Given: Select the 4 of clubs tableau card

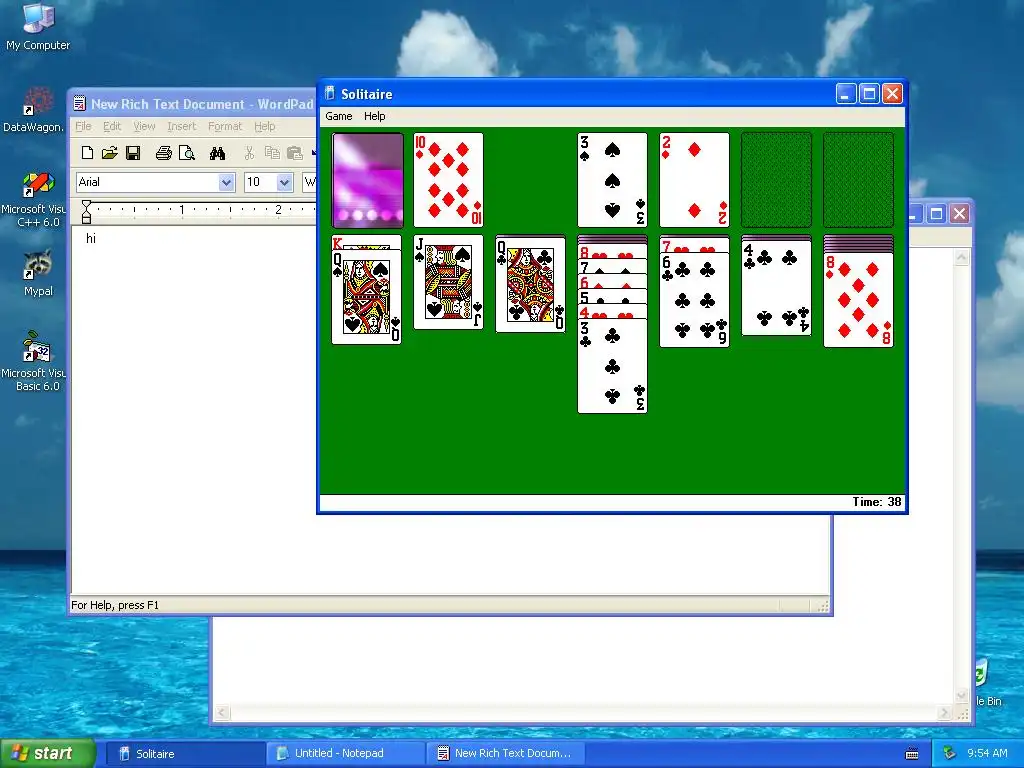Looking at the screenshot, I should [x=776, y=288].
